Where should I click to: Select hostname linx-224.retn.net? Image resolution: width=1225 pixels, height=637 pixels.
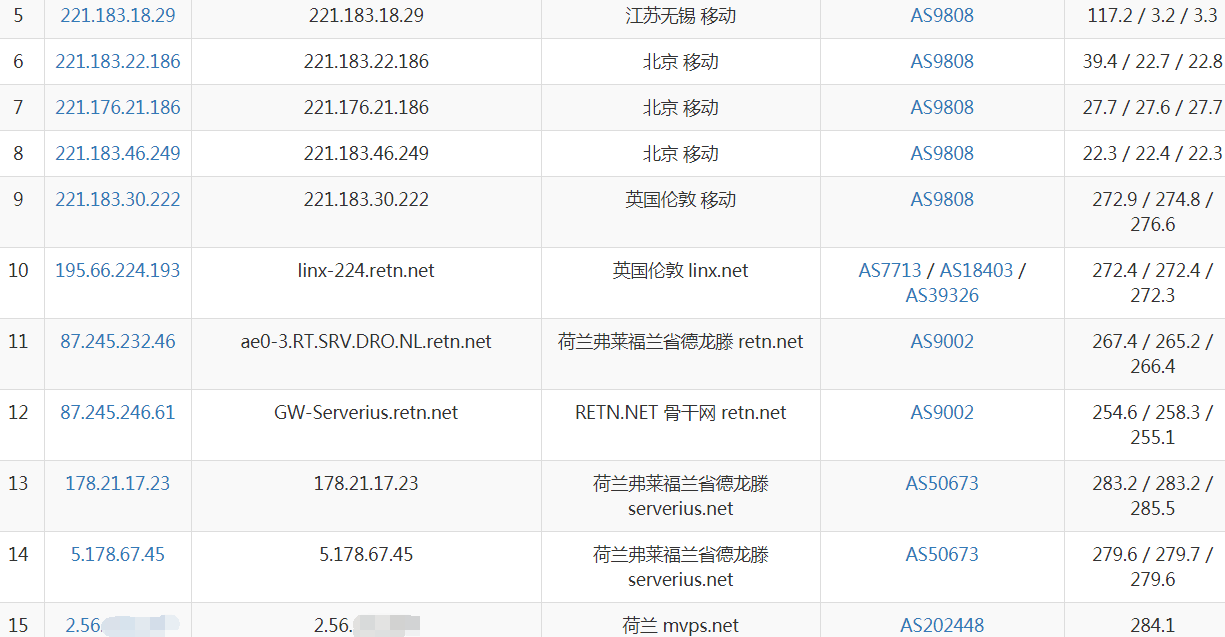366,271
